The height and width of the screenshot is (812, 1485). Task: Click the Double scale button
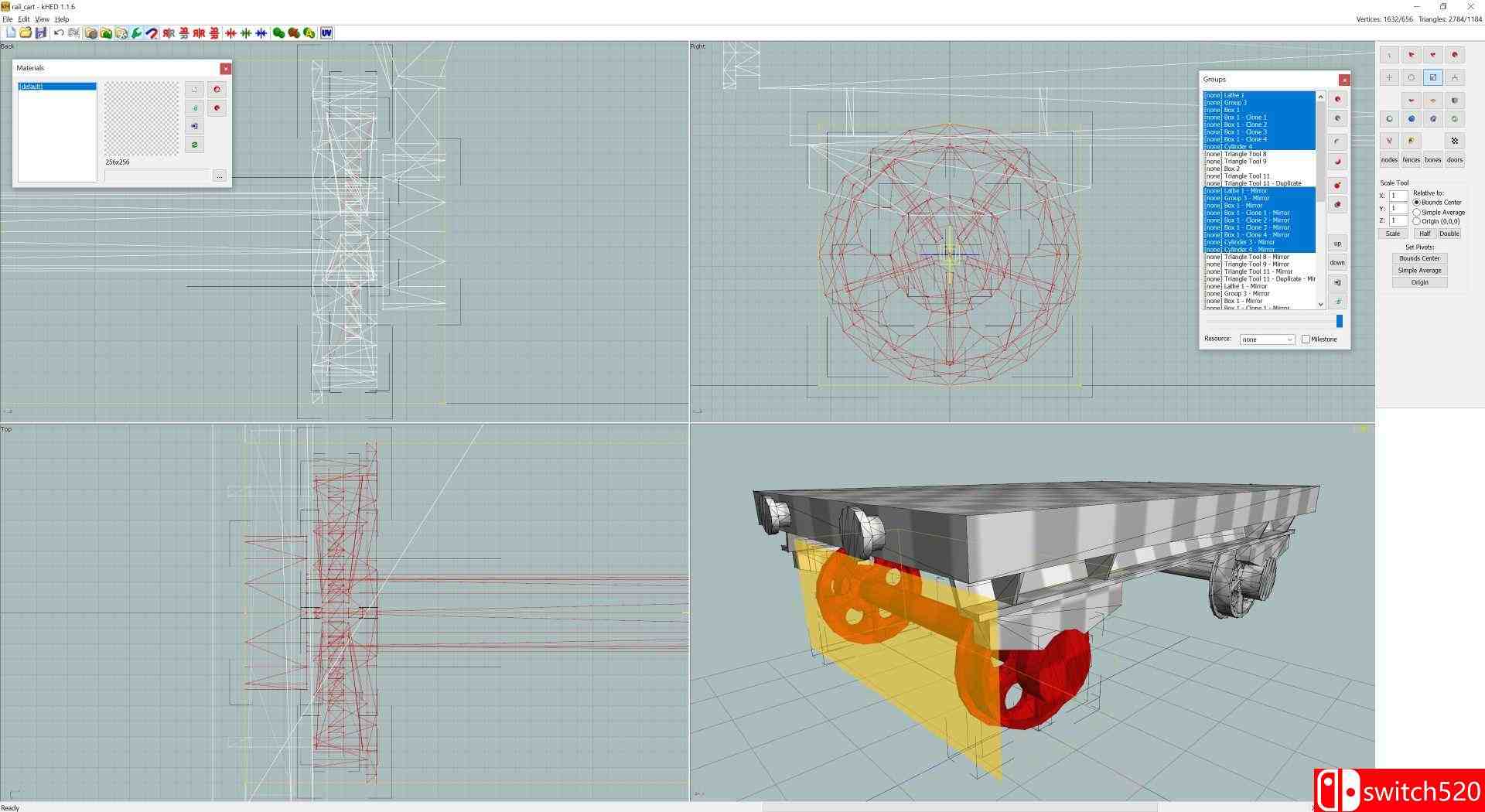pyautogui.click(x=1449, y=234)
